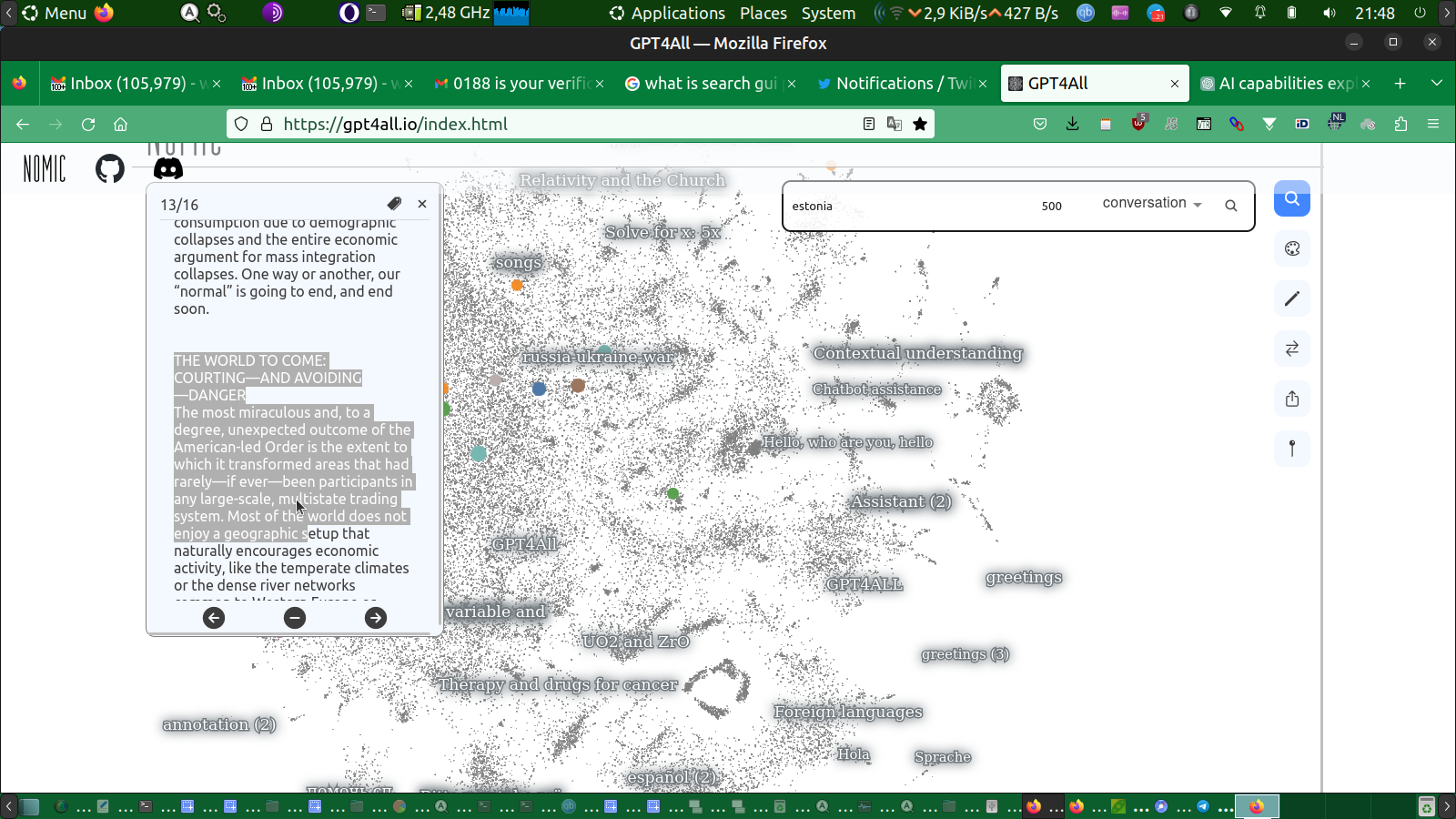The image size is (1456, 819).
Task: Select the pencil draw tool
Action: pos(1292,298)
